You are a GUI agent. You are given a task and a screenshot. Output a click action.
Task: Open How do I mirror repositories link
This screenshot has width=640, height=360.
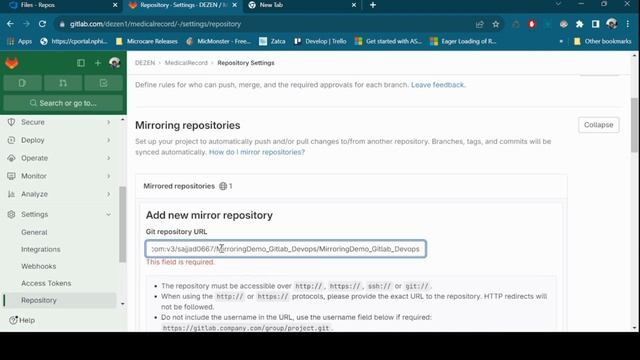pyautogui.click(x=257, y=152)
